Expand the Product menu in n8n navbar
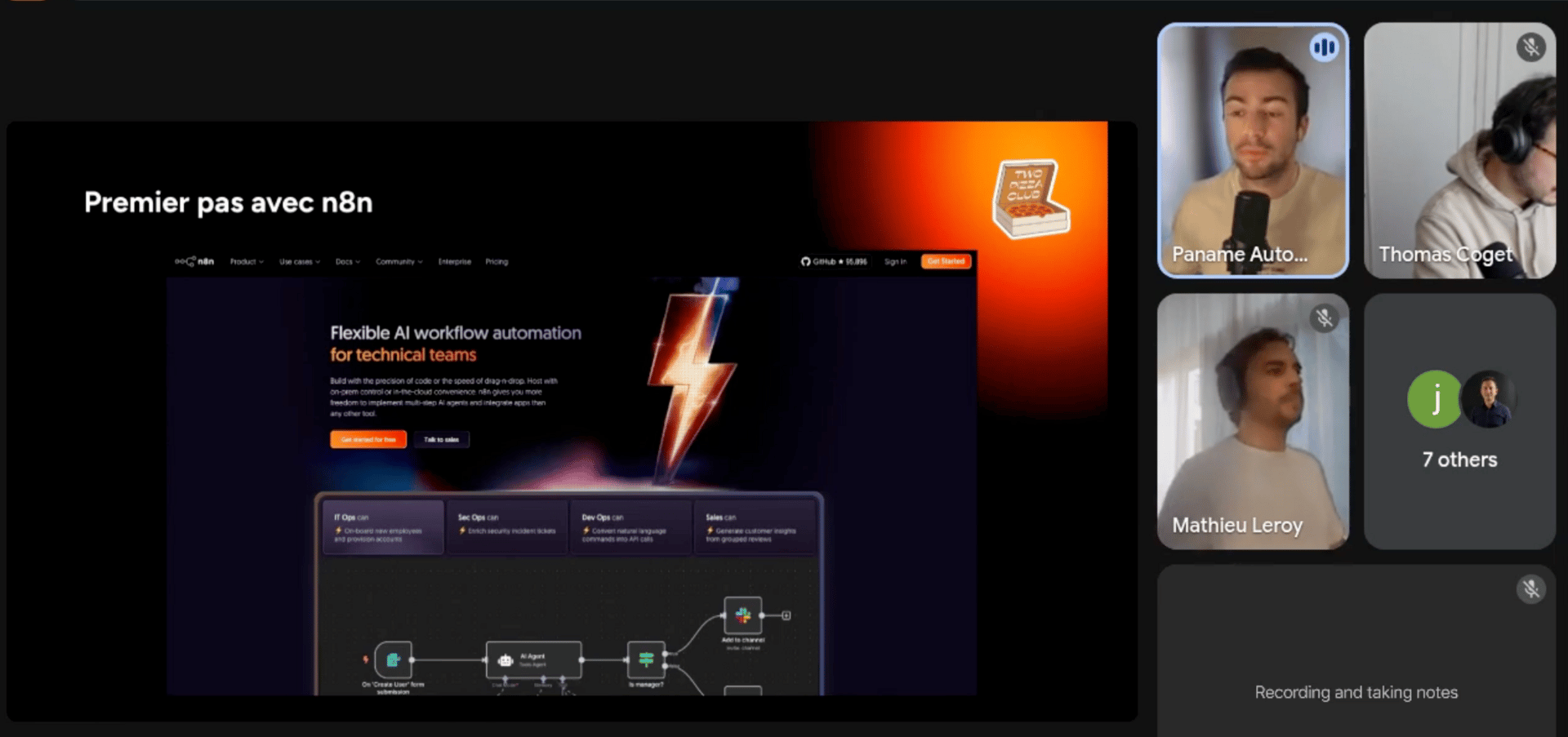Image resolution: width=1568 pixels, height=737 pixels. (247, 261)
